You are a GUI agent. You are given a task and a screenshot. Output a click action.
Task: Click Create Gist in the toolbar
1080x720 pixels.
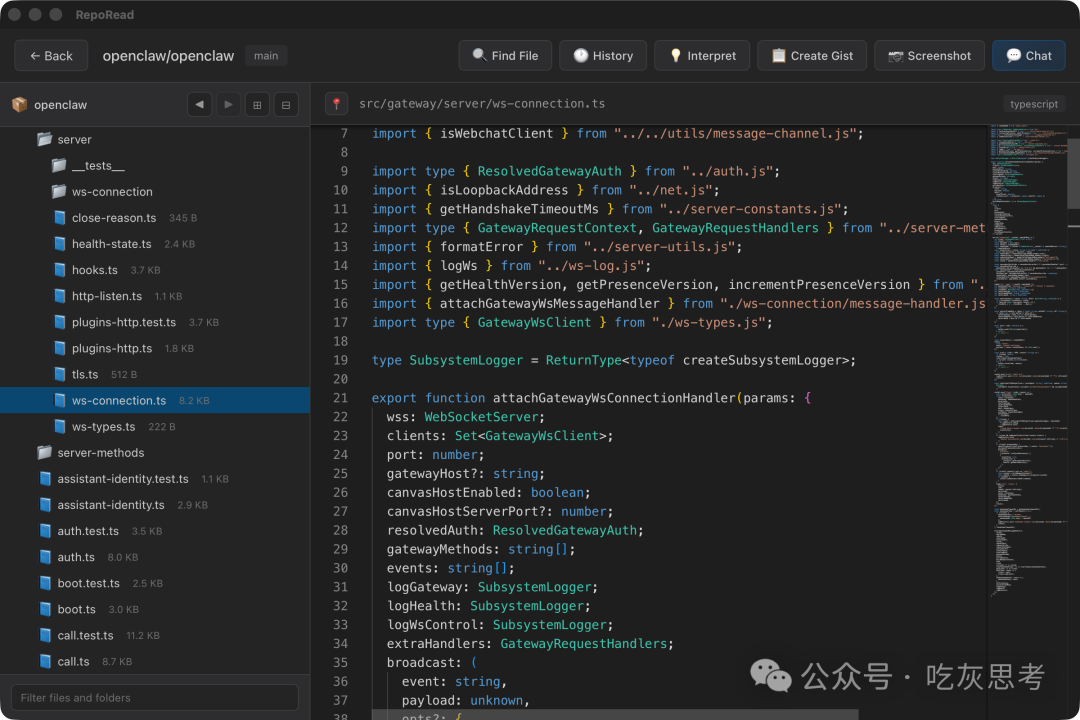point(812,56)
